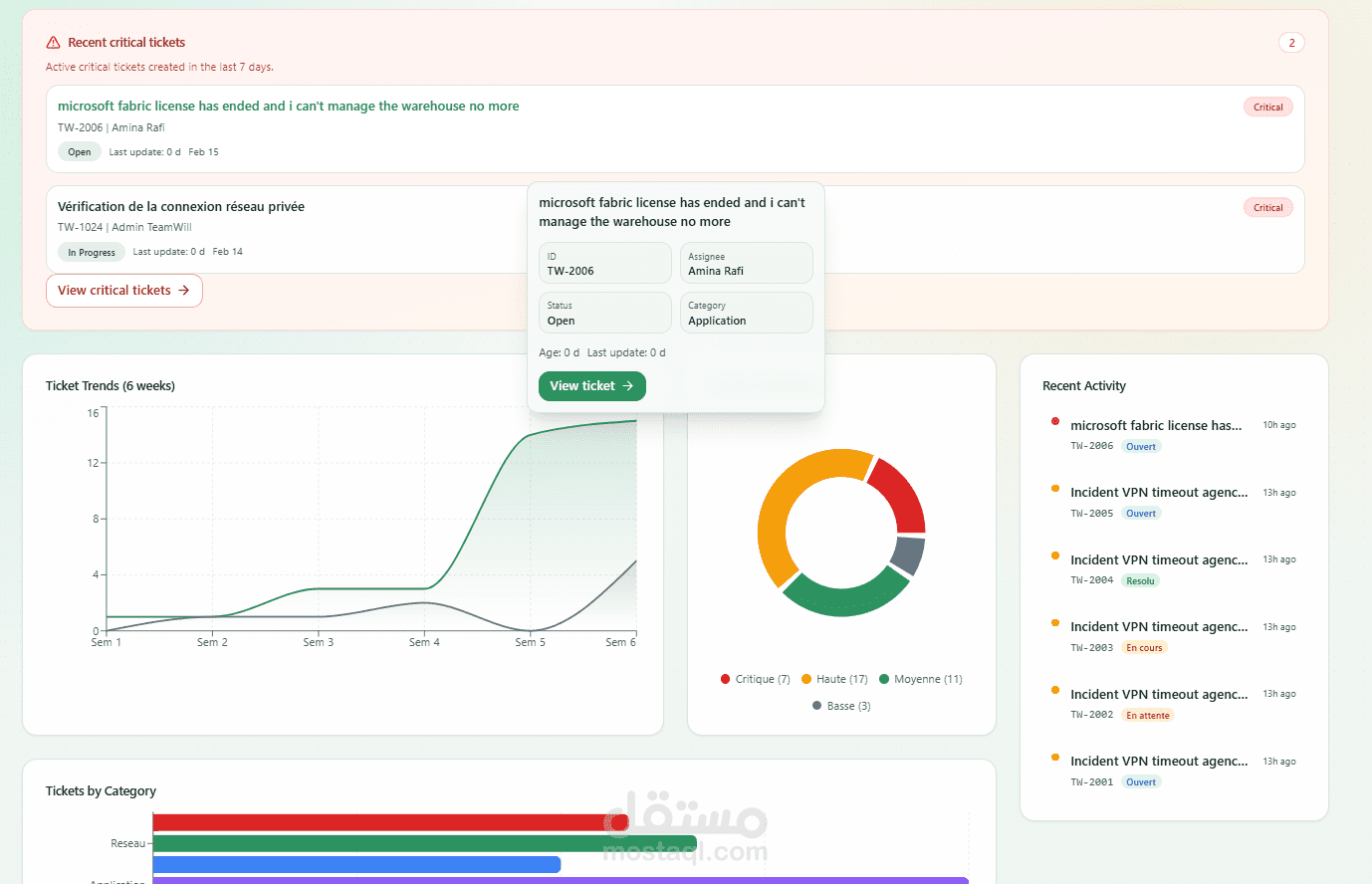The height and width of the screenshot is (884, 1372).
Task: Open the View critical tickets button
Action: tap(124, 291)
